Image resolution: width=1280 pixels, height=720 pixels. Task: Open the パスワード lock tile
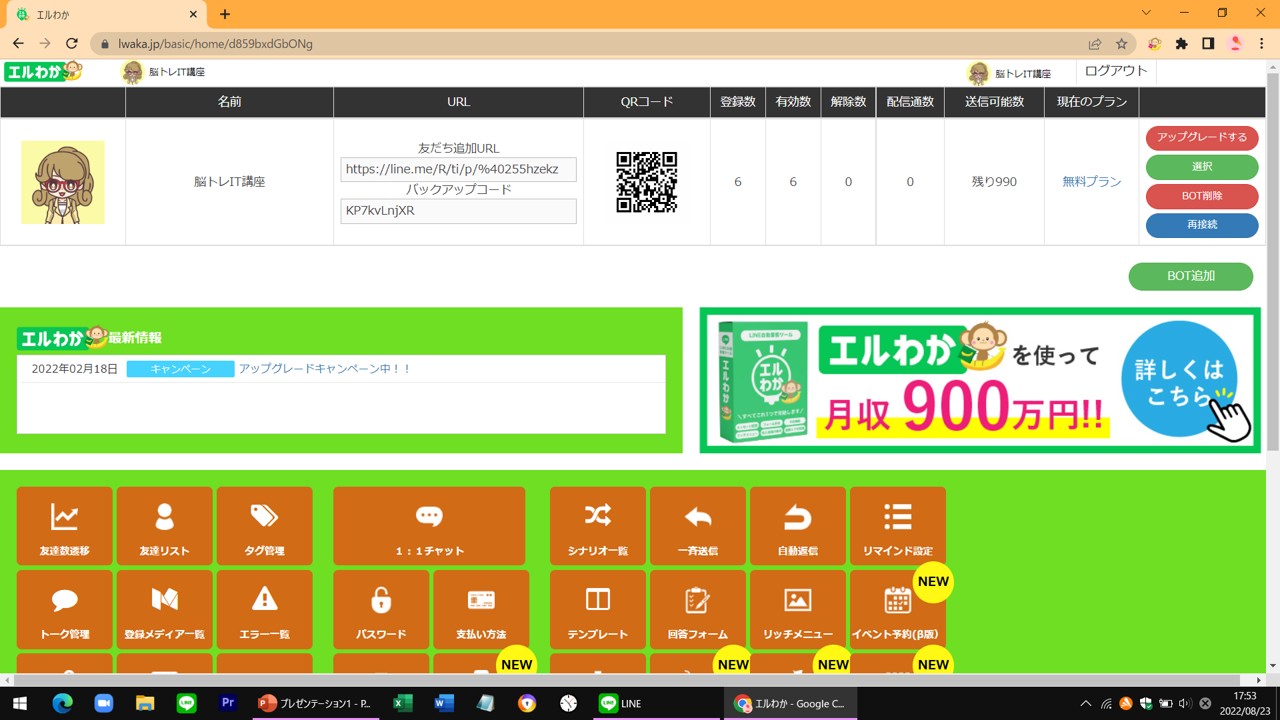(381, 609)
